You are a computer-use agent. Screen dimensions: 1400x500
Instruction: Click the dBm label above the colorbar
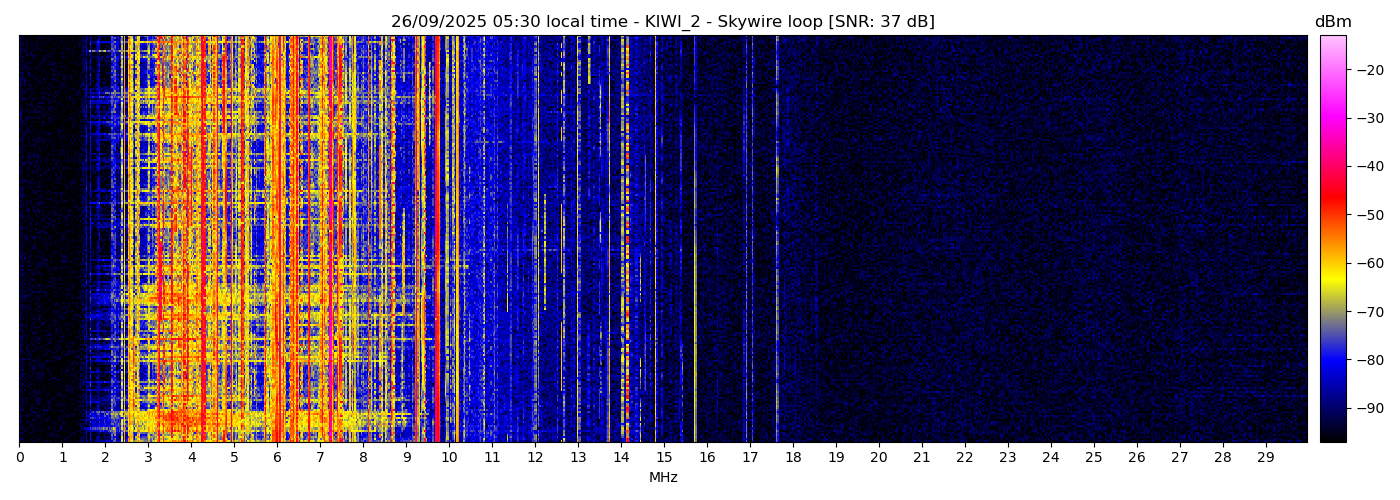pos(1332,22)
